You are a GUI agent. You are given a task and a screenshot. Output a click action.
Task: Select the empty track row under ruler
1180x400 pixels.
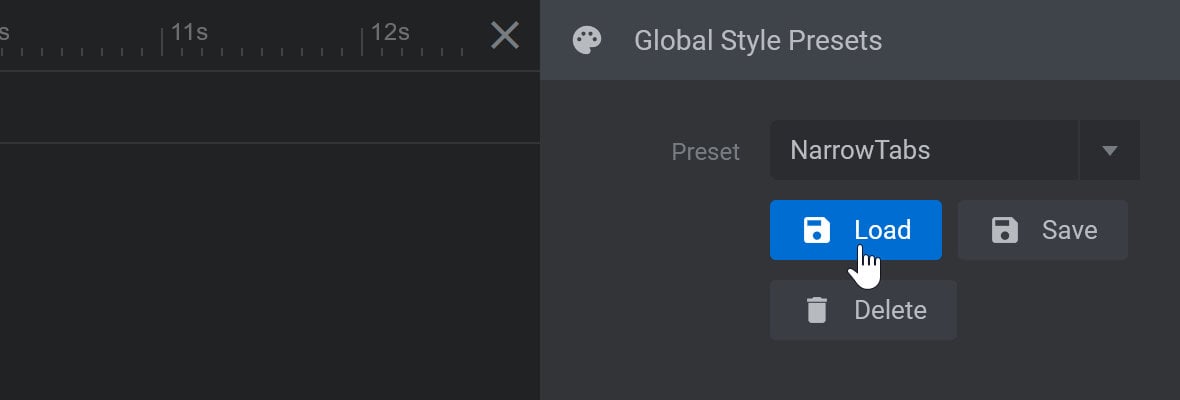tap(269, 107)
